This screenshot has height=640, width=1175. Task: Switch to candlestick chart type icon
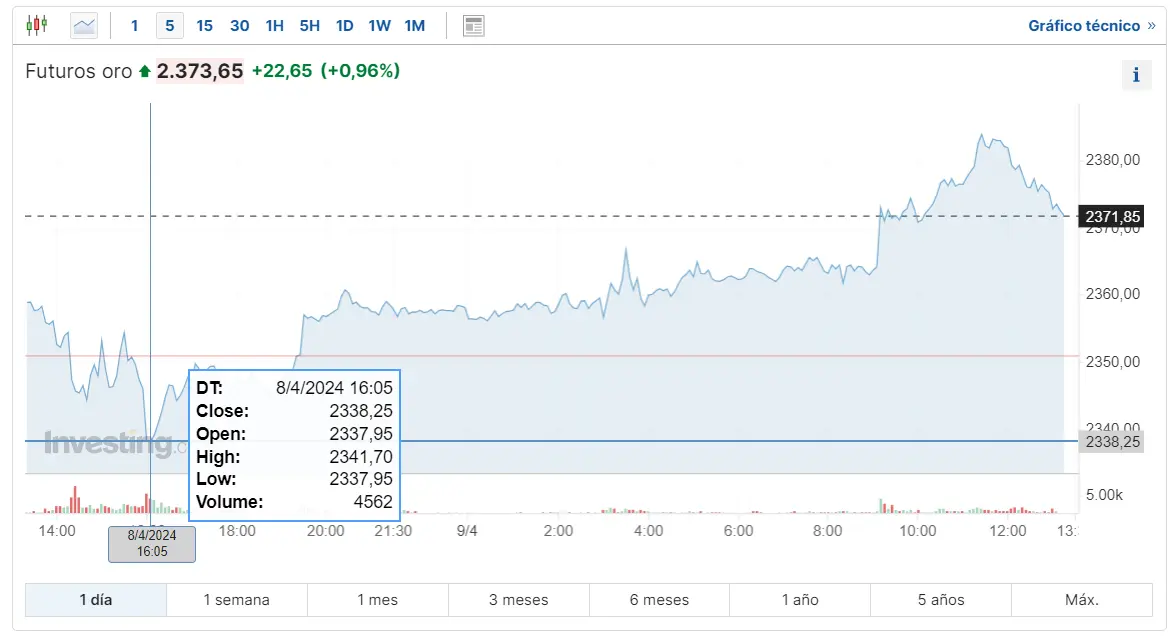37,25
